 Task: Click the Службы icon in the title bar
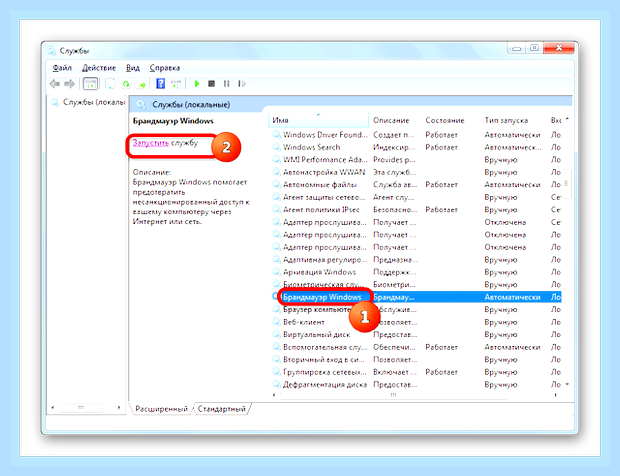click(51, 51)
